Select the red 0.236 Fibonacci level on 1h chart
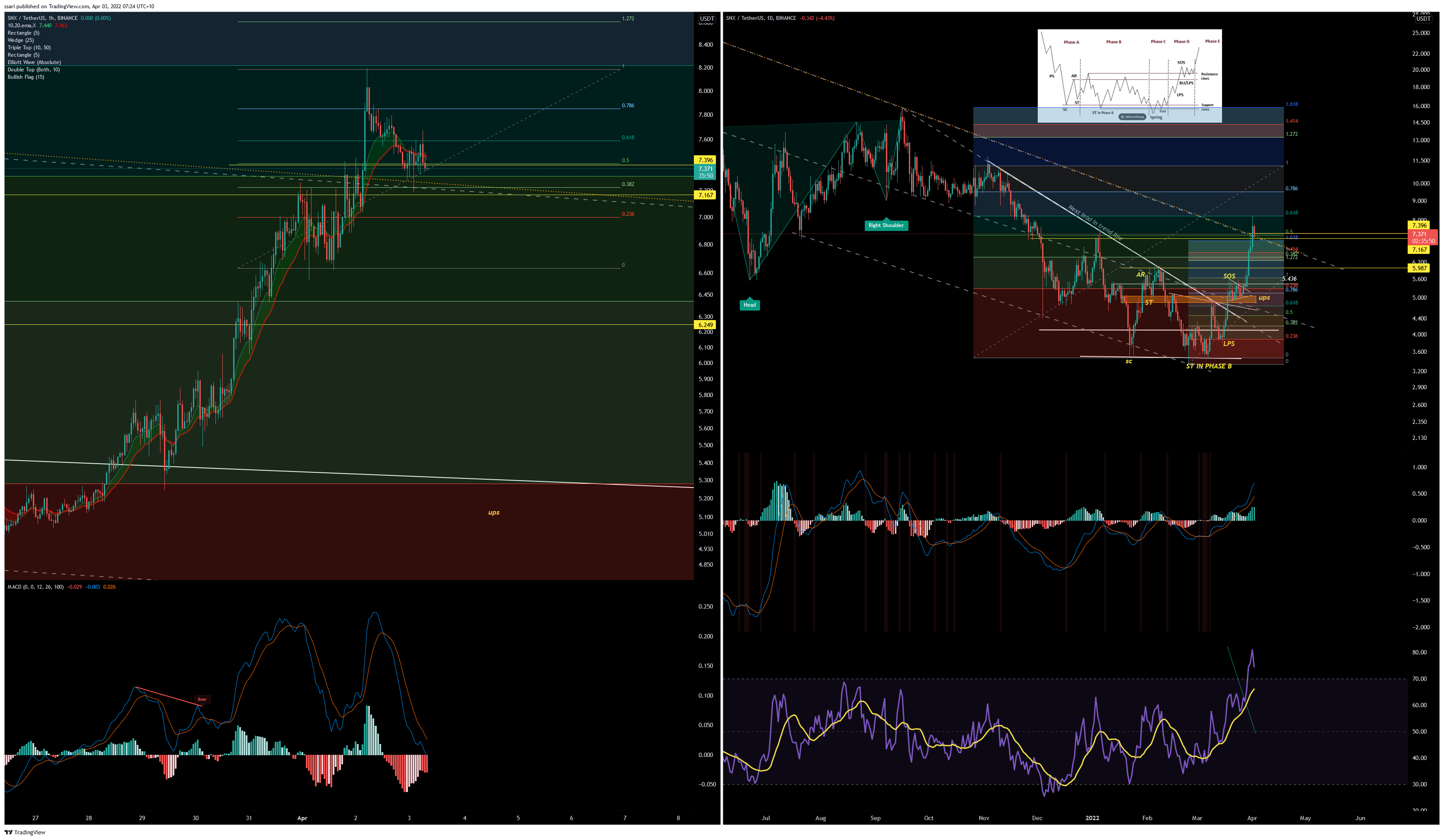The width and height of the screenshot is (1444, 840). pyautogui.click(x=628, y=214)
